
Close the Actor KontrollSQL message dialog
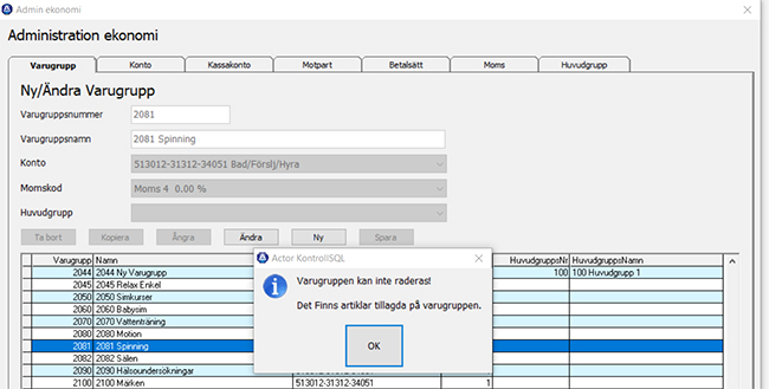tap(479, 259)
